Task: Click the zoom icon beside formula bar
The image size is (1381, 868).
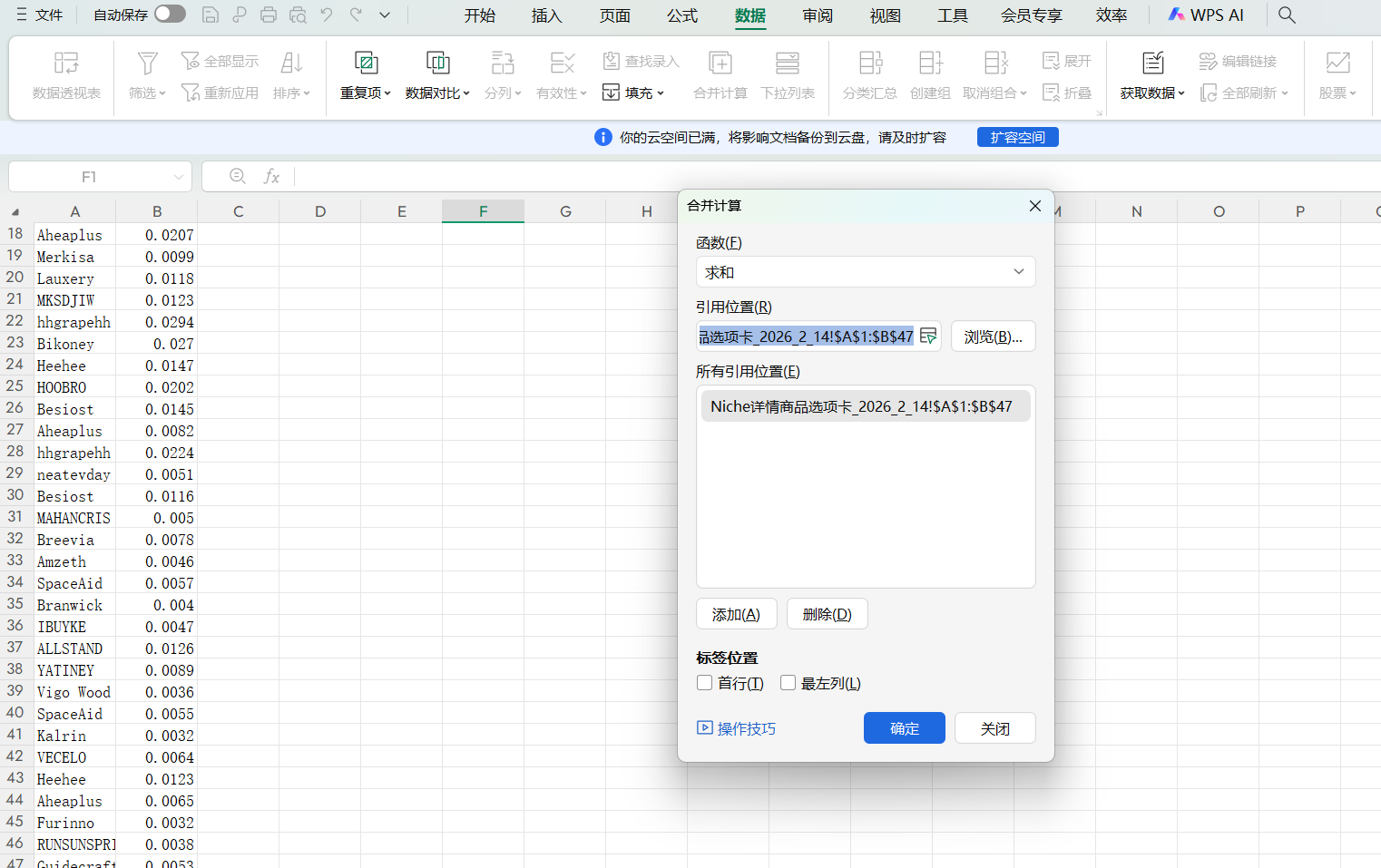Action: pyautogui.click(x=238, y=176)
